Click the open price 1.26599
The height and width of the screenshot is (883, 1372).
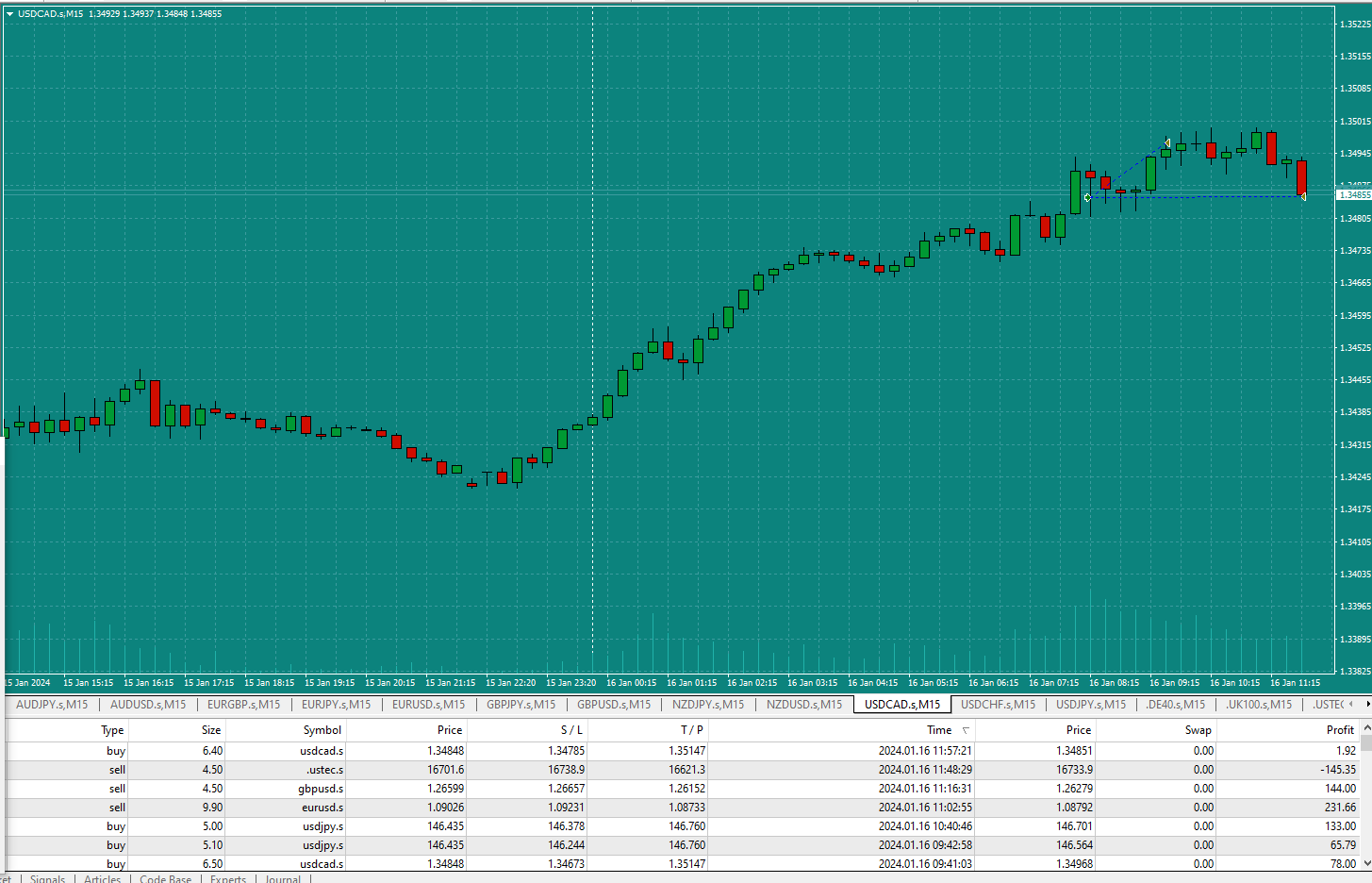[x=446, y=789]
